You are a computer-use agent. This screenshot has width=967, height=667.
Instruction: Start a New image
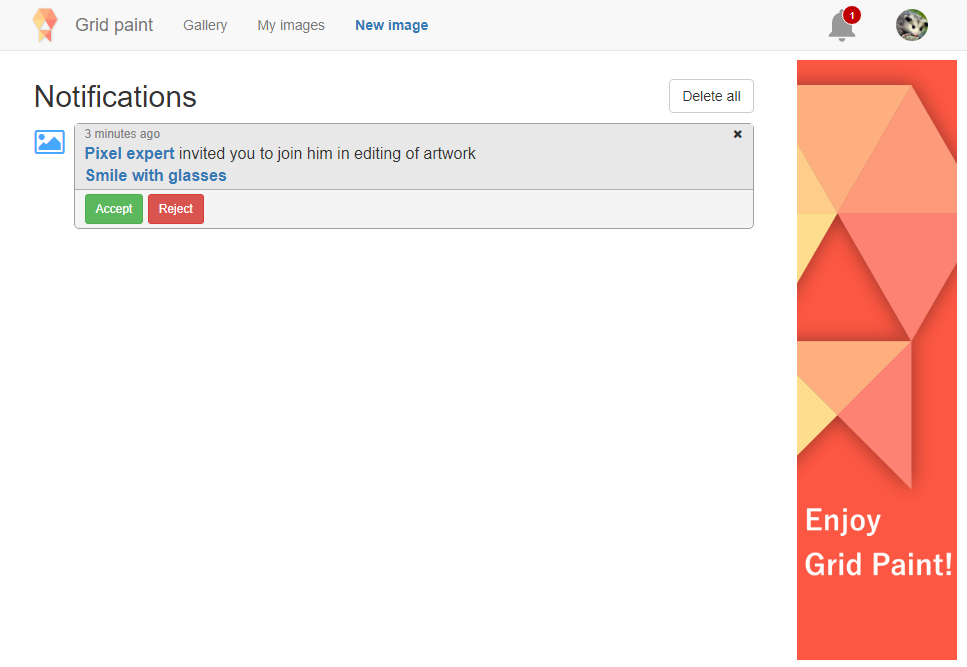392,25
